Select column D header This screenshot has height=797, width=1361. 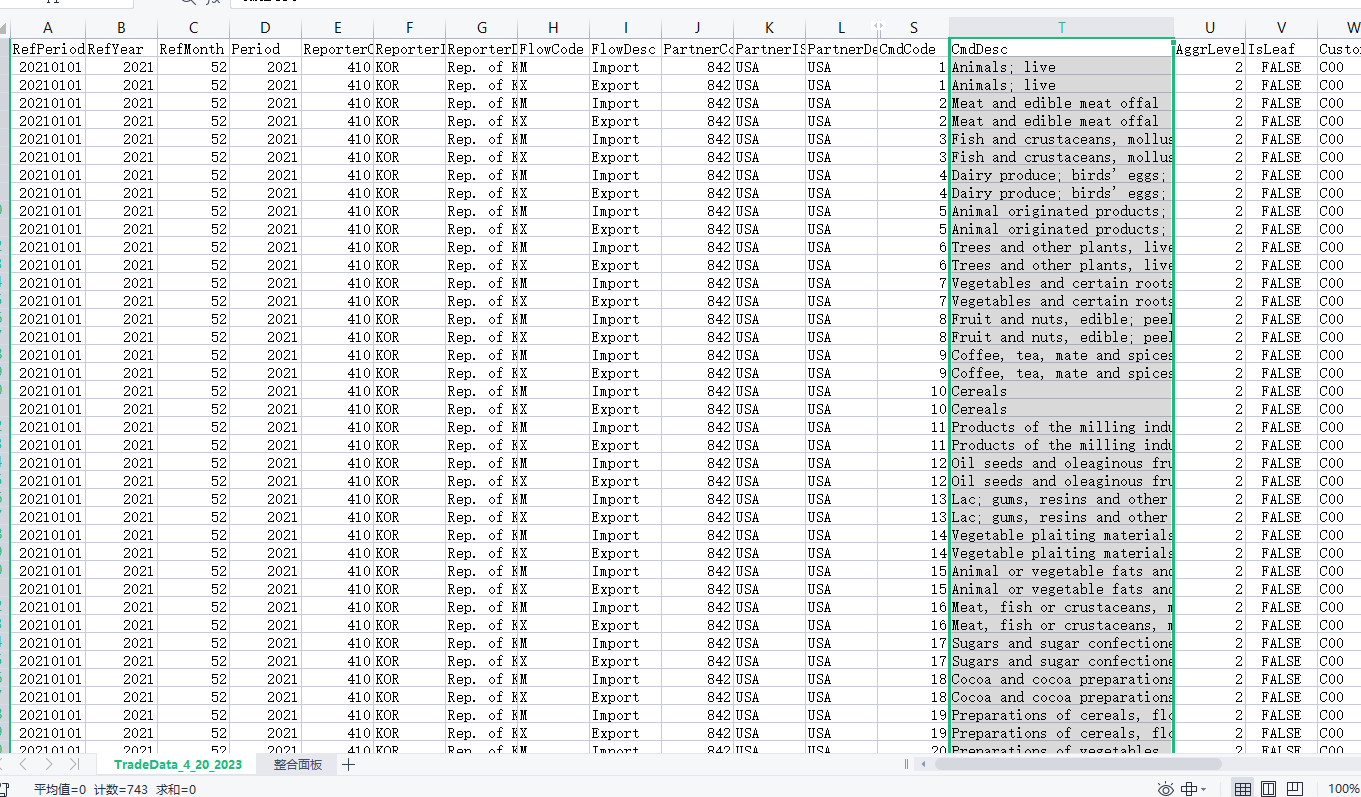[265, 28]
